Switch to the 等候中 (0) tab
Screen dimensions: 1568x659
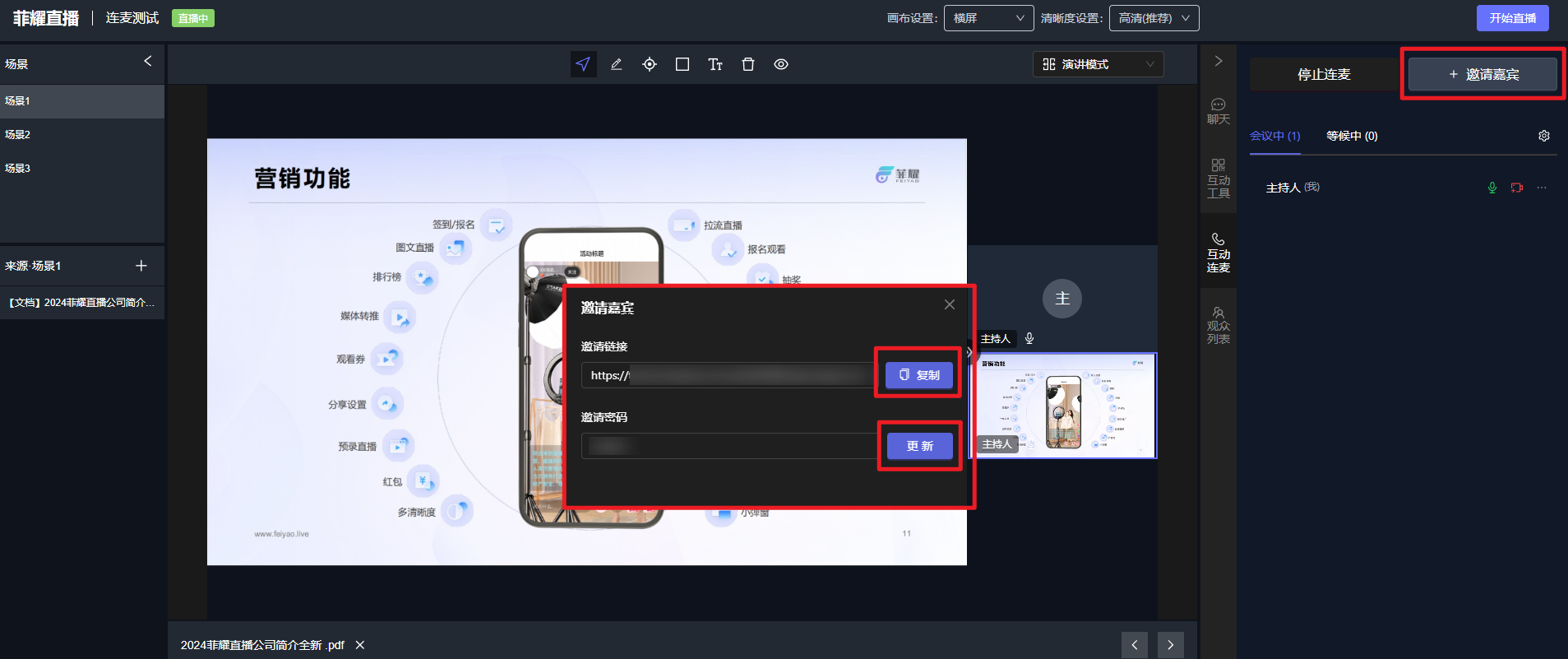click(x=1352, y=136)
